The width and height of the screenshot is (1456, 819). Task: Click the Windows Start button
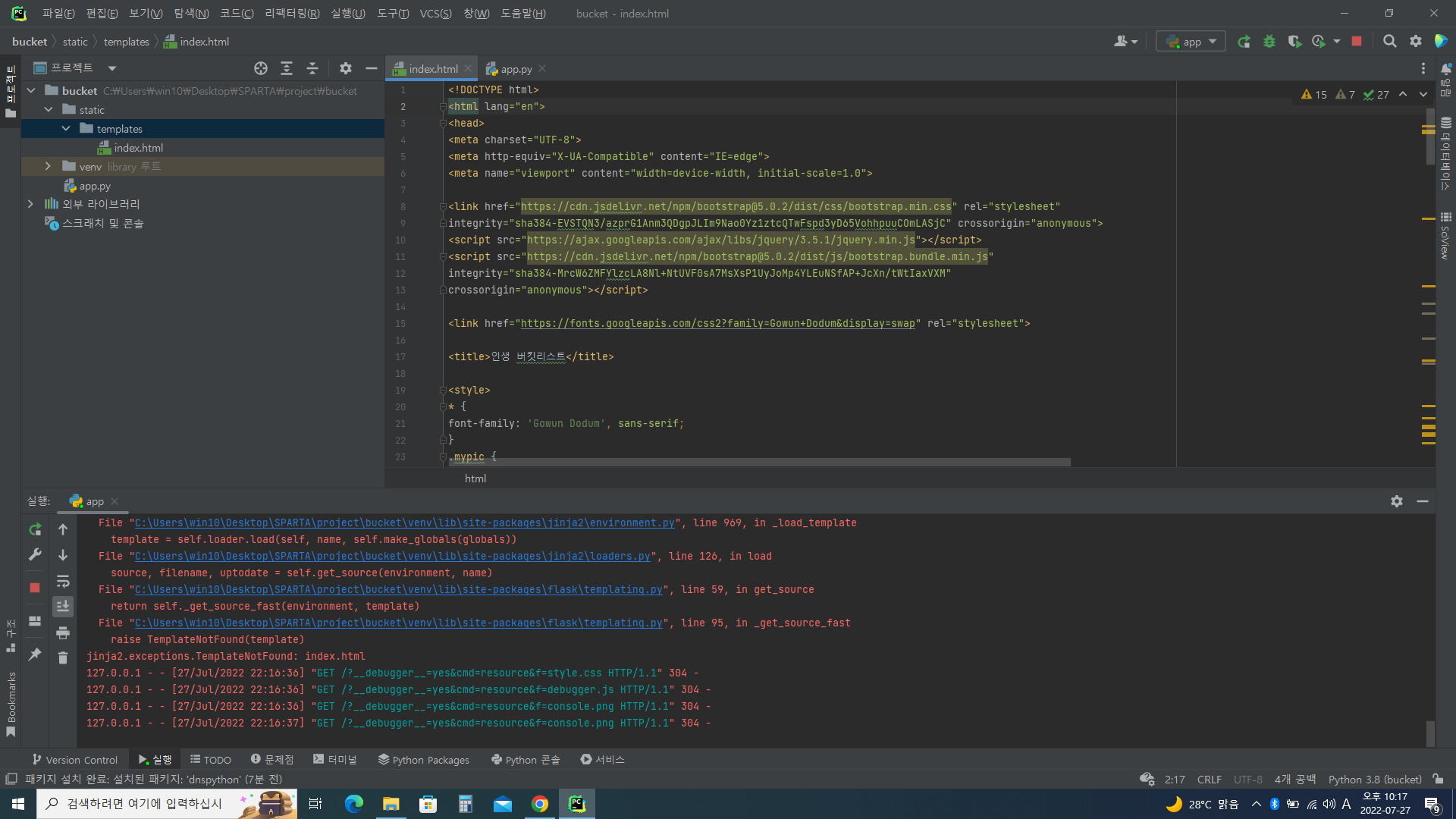click(18, 804)
